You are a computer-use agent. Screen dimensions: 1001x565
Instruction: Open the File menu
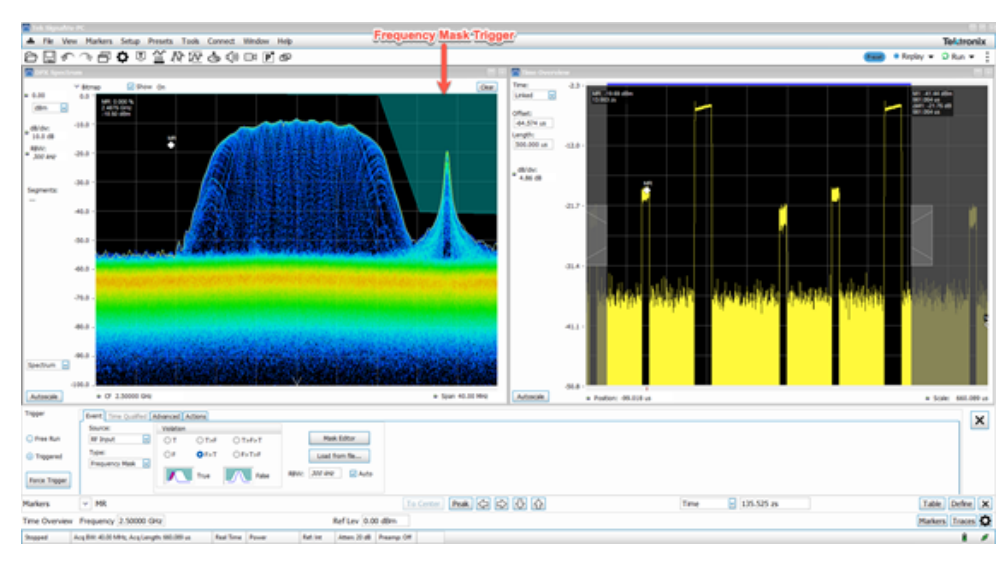(48, 41)
